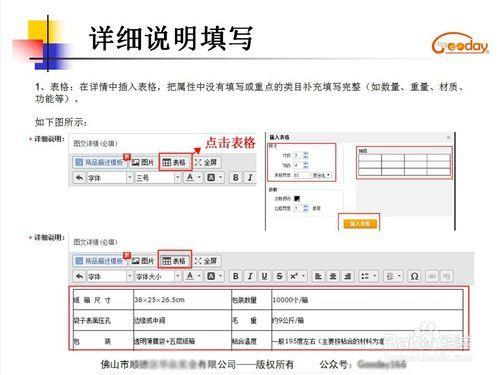Open 商品描述模板 in lower editor toolbar
The width and height of the screenshot is (500, 375).
tap(99, 260)
